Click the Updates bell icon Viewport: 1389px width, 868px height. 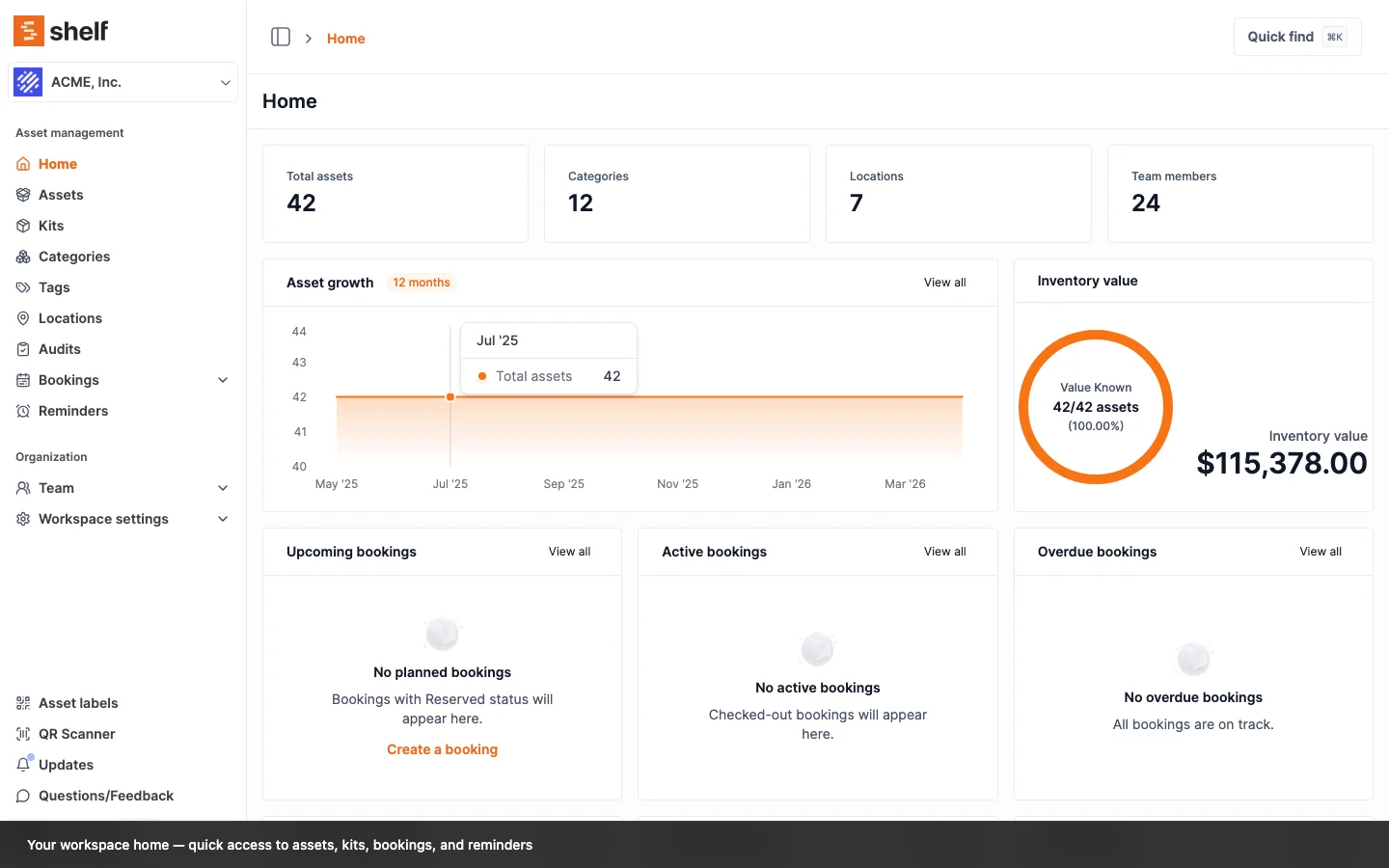23,765
